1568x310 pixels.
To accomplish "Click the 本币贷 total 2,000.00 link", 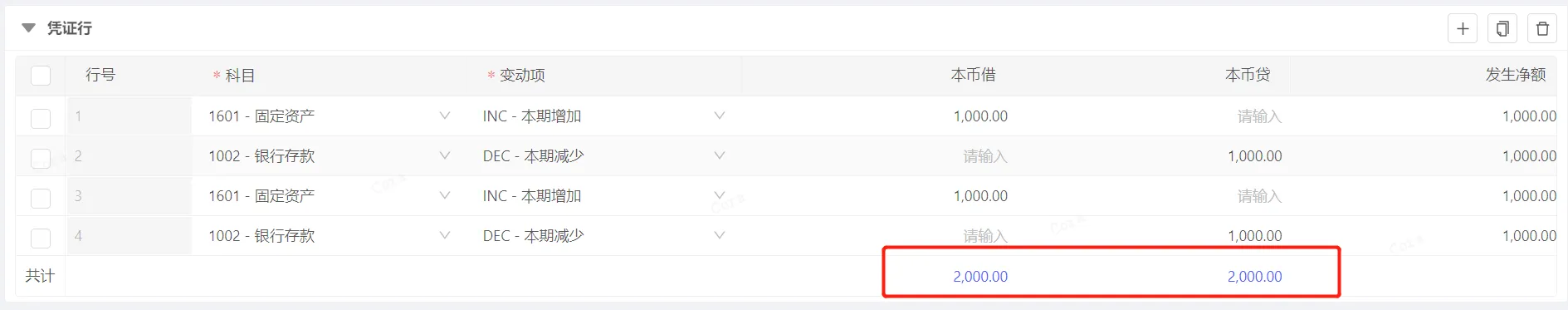I will coord(1254,277).
